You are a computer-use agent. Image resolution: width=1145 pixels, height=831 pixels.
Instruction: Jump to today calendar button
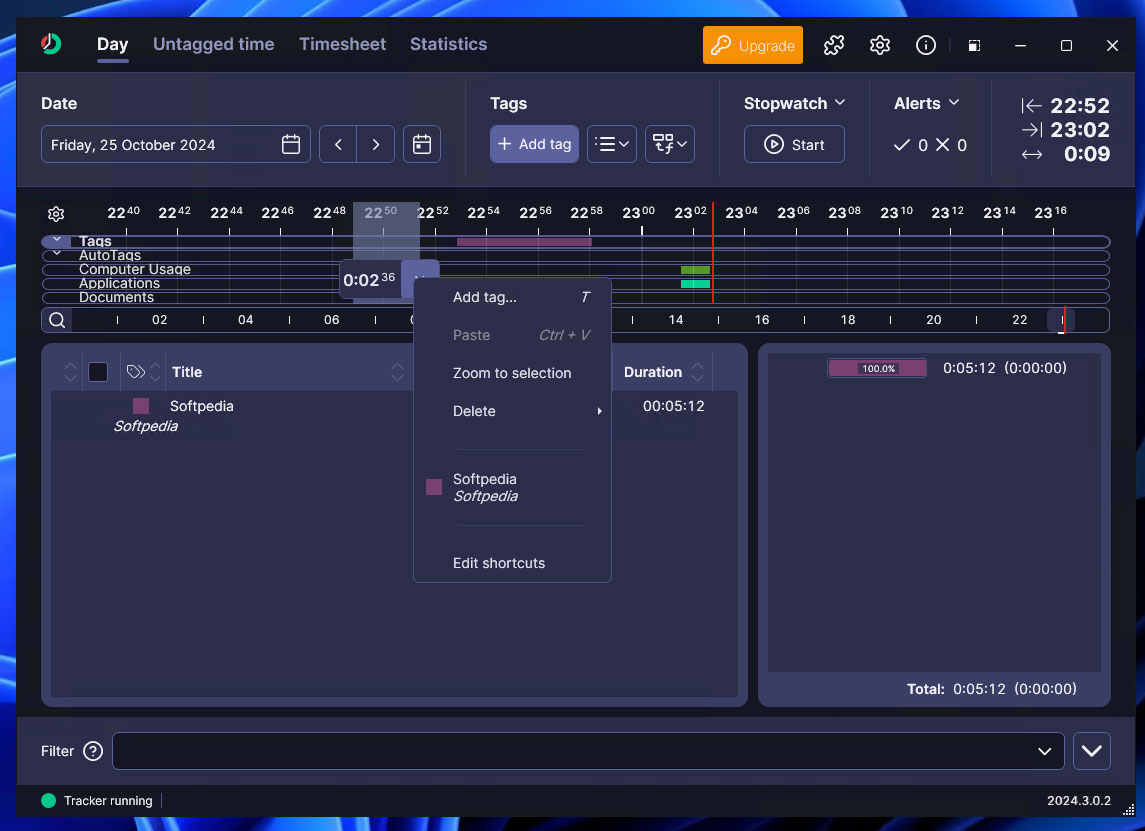pos(422,145)
